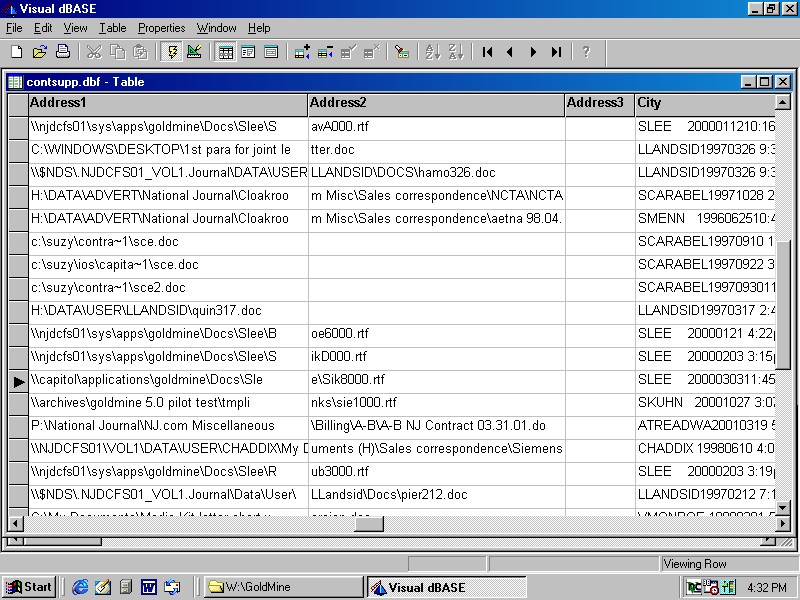Click the Address3 column header
The height and width of the screenshot is (600, 800).
pos(599,104)
